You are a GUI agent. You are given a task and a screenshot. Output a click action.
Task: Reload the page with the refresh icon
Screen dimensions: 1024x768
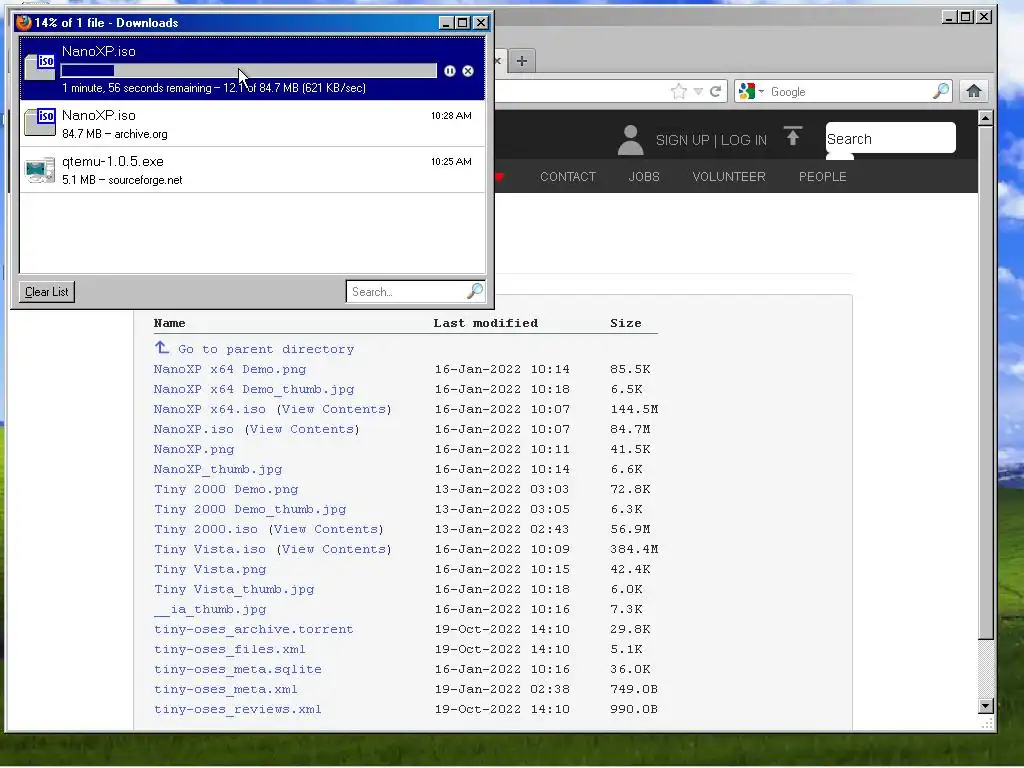(x=716, y=91)
